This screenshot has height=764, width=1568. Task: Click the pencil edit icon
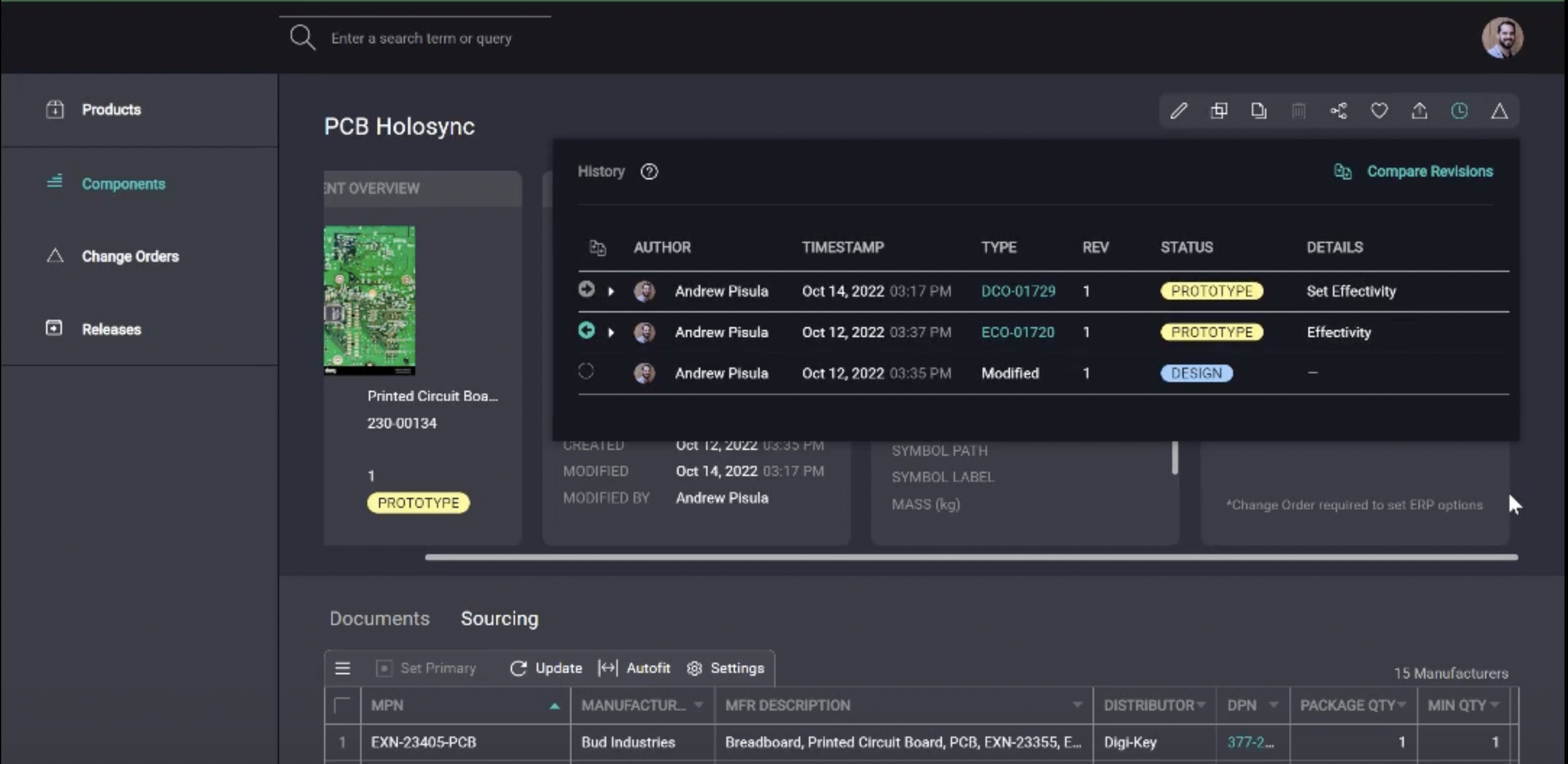(1178, 111)
